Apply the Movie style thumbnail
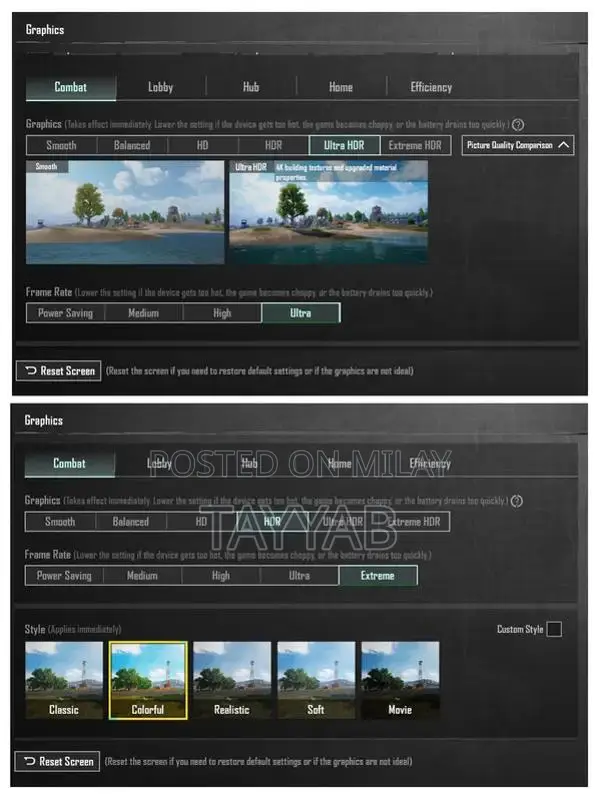This screenshot has width=600, height=799. pyautogui.click(x=400, y=680)
